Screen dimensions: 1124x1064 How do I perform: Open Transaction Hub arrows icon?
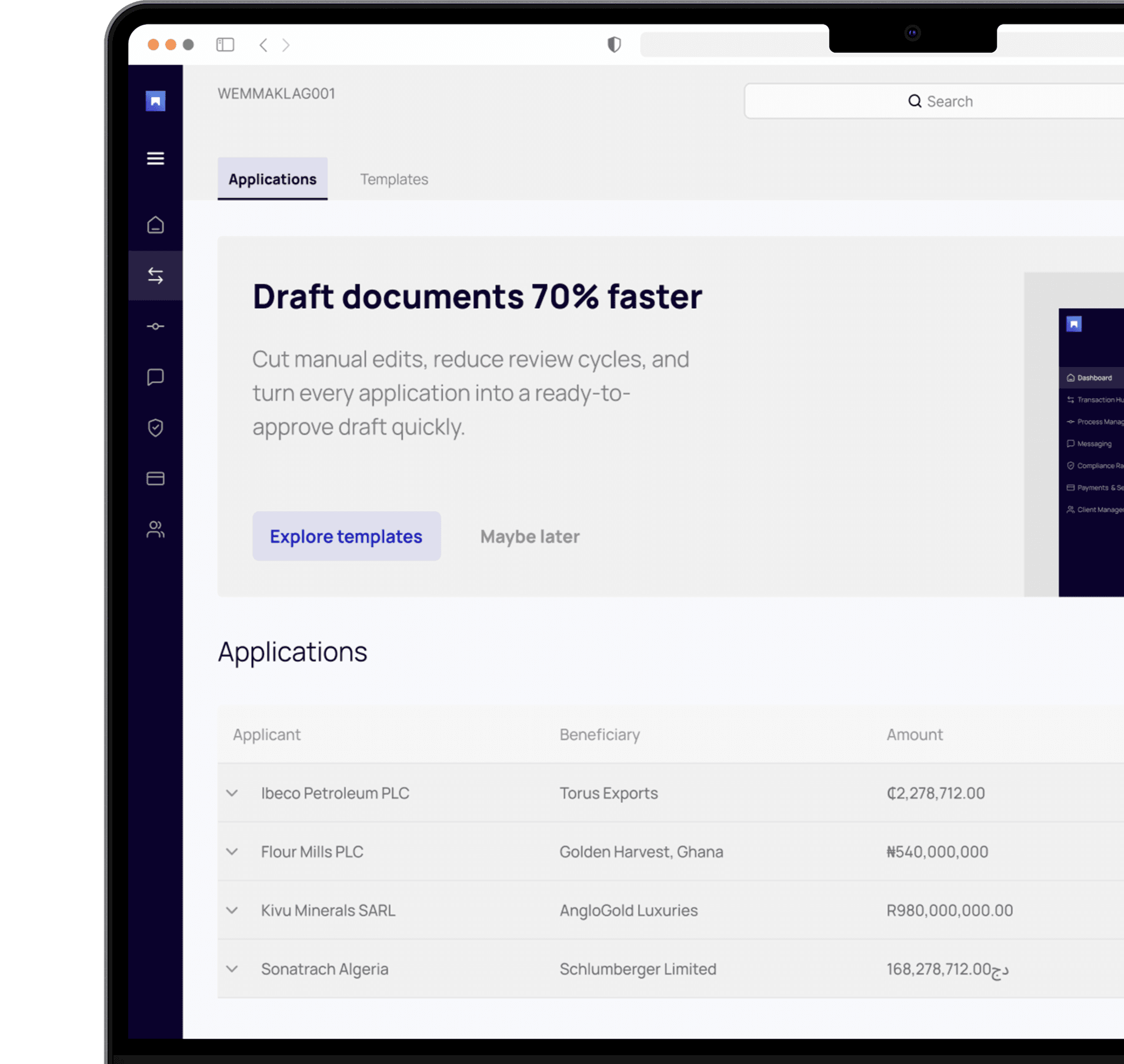coord(155,276)
